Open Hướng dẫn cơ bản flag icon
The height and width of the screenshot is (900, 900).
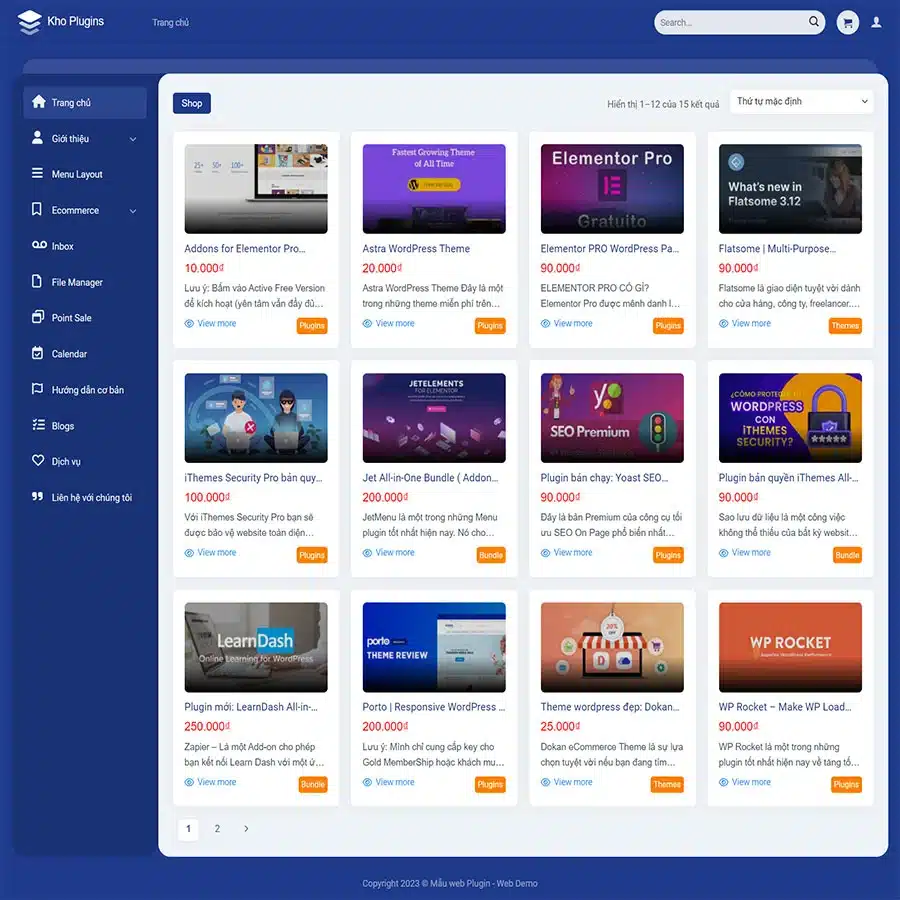36,389
